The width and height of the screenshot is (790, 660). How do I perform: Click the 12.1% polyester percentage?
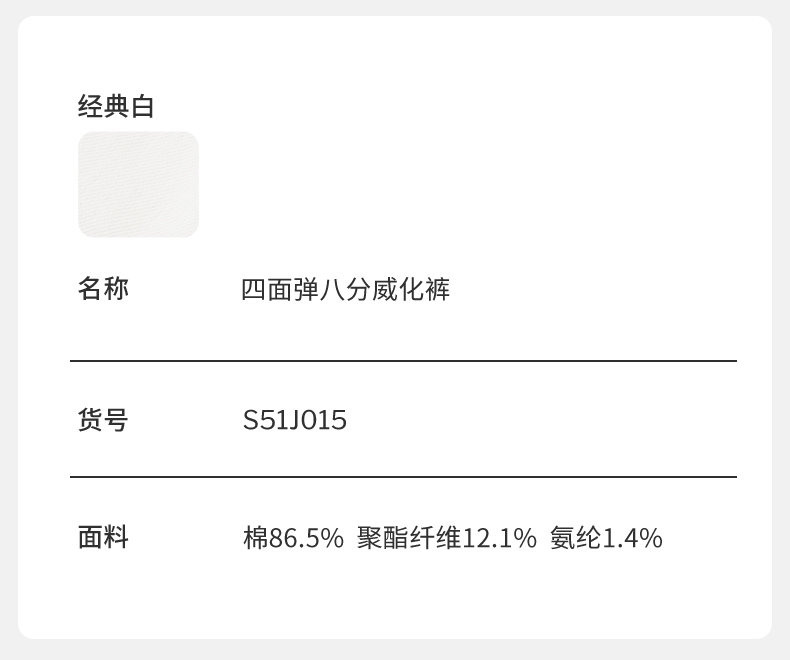tap(499, 538)
